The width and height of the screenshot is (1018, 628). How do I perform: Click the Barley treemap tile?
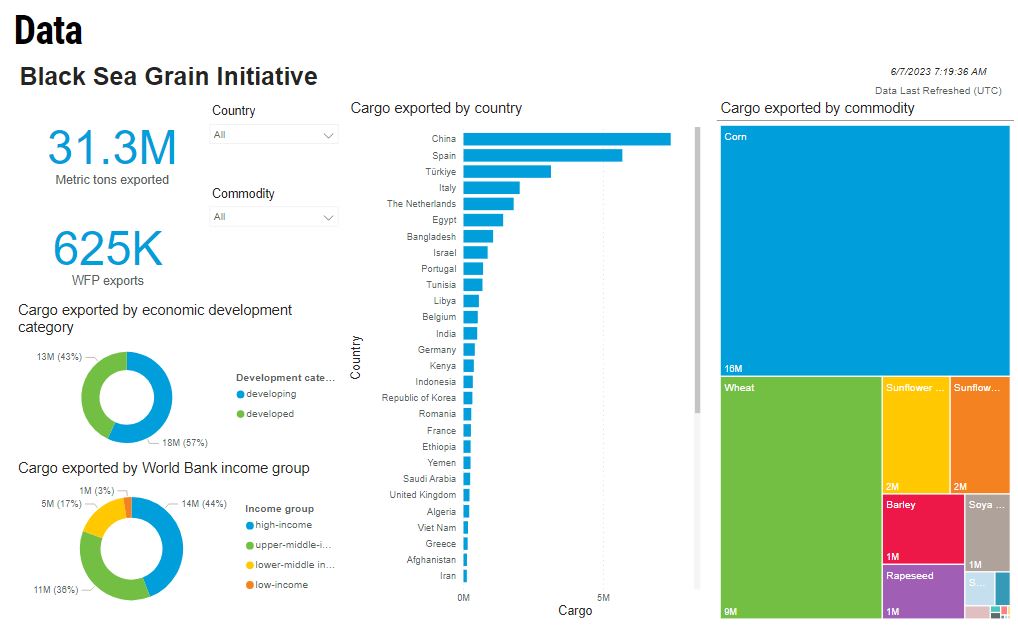point(923,529)
